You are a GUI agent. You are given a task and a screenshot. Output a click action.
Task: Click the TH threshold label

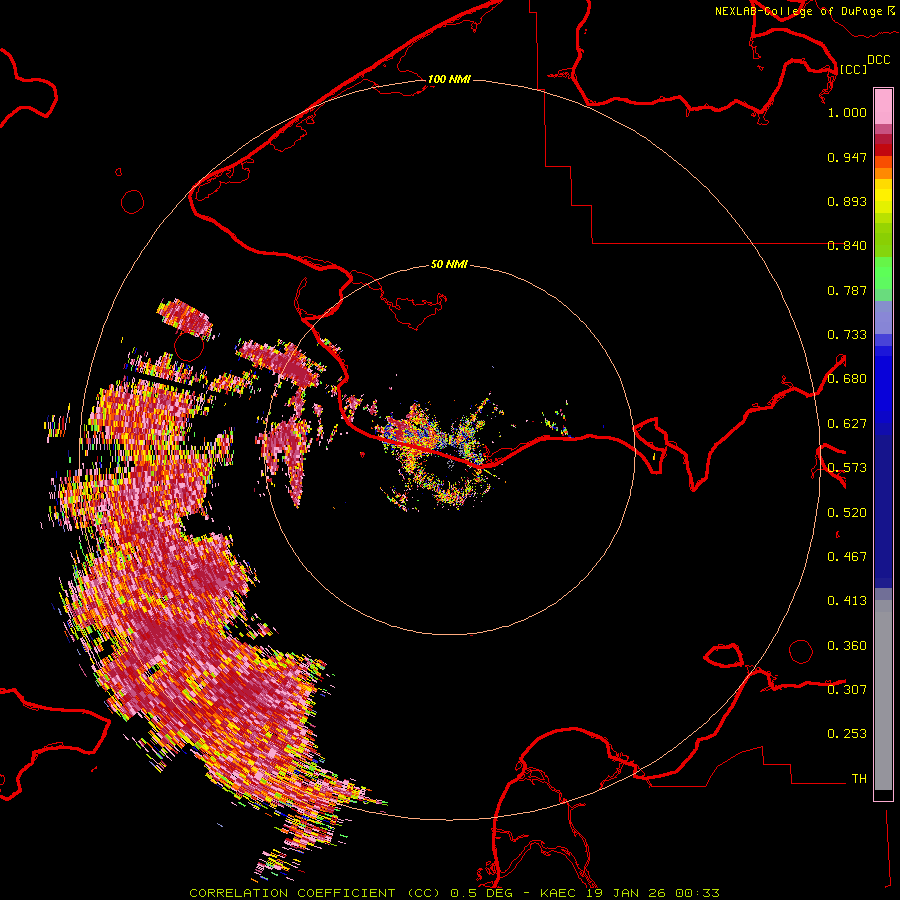coord(859,779)
